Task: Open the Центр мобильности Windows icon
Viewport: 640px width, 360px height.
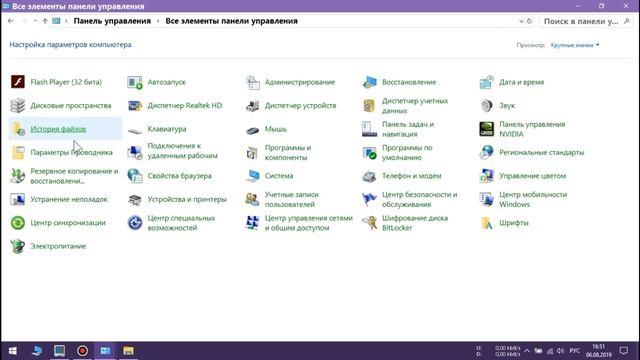Action: [x=487, y=199]
